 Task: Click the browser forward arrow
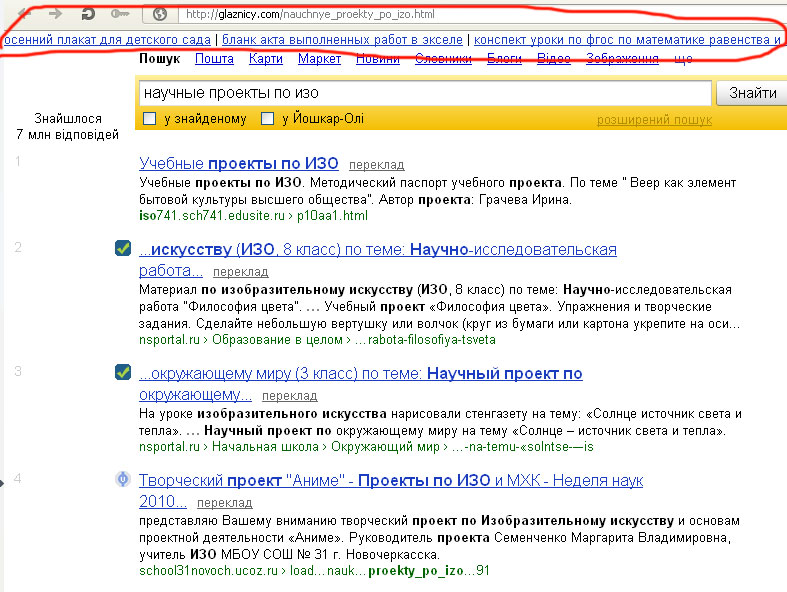(55, 14)
